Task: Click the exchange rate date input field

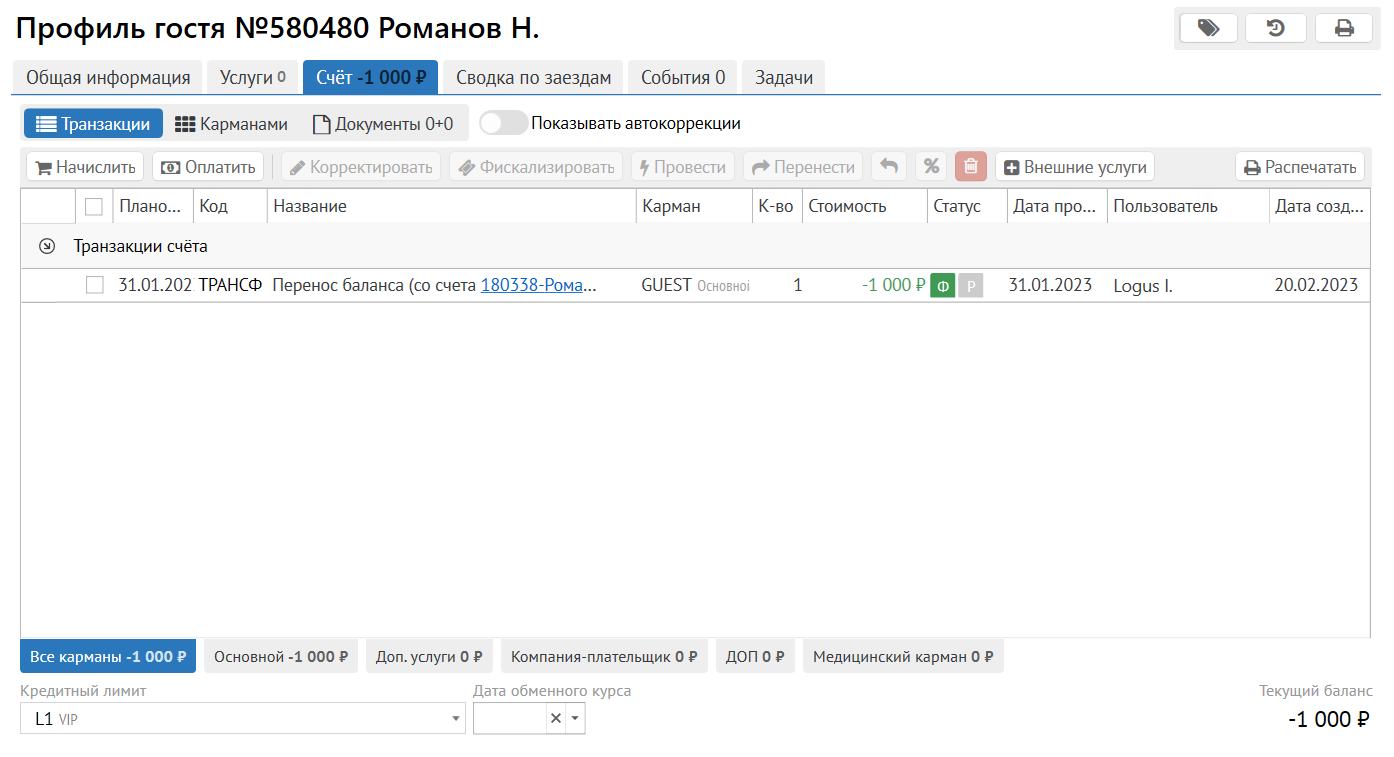Action: (510, 718)
